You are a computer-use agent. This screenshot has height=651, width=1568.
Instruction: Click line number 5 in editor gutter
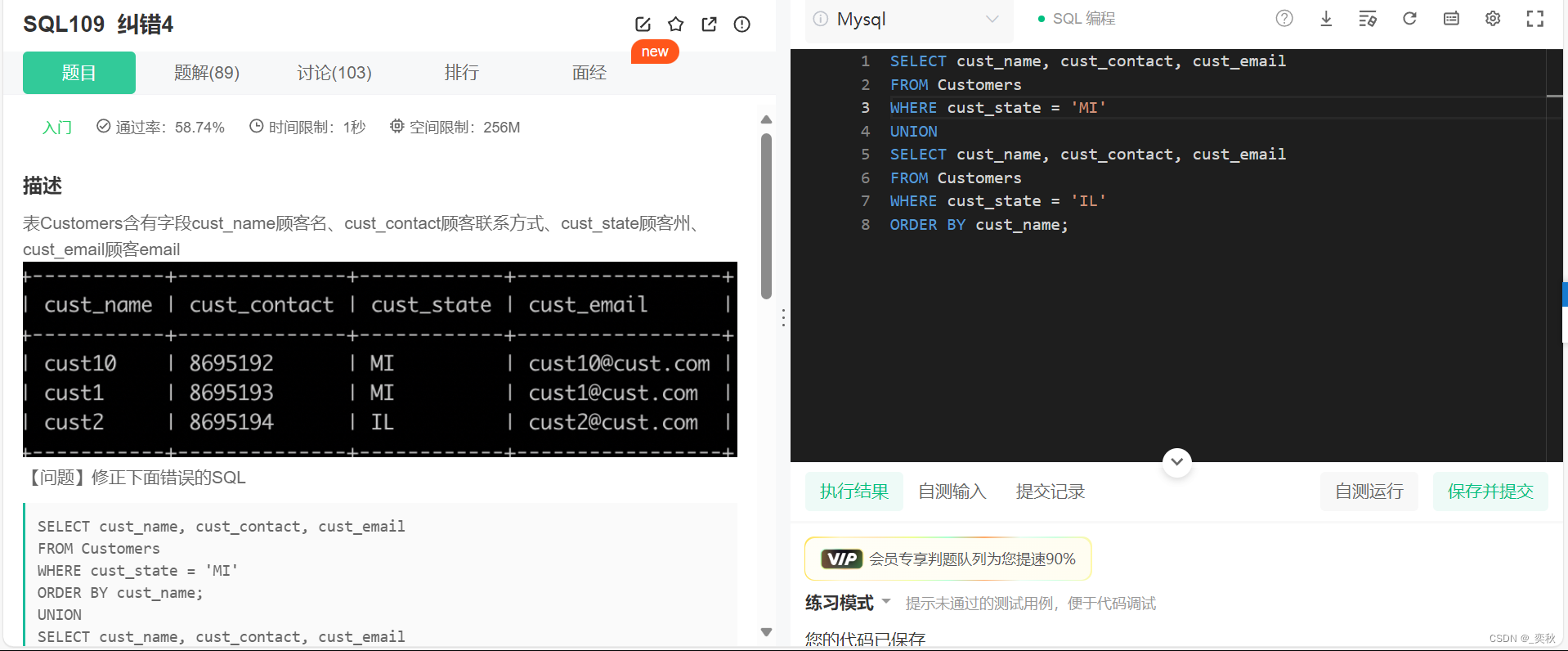(x=865, y=155)
